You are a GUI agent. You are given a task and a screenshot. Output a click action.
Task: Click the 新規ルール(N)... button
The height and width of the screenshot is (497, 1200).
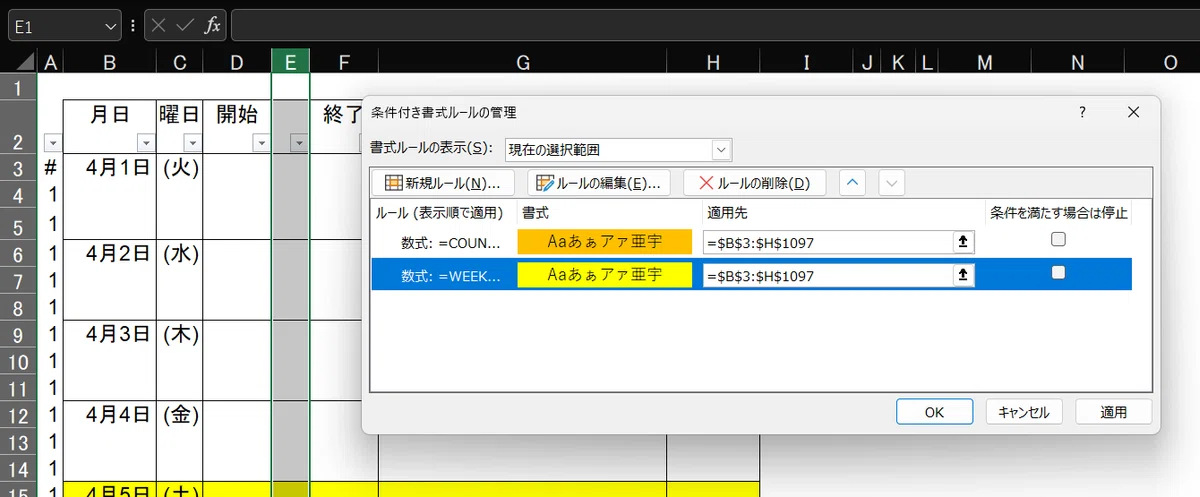click(x=443, y=183)
